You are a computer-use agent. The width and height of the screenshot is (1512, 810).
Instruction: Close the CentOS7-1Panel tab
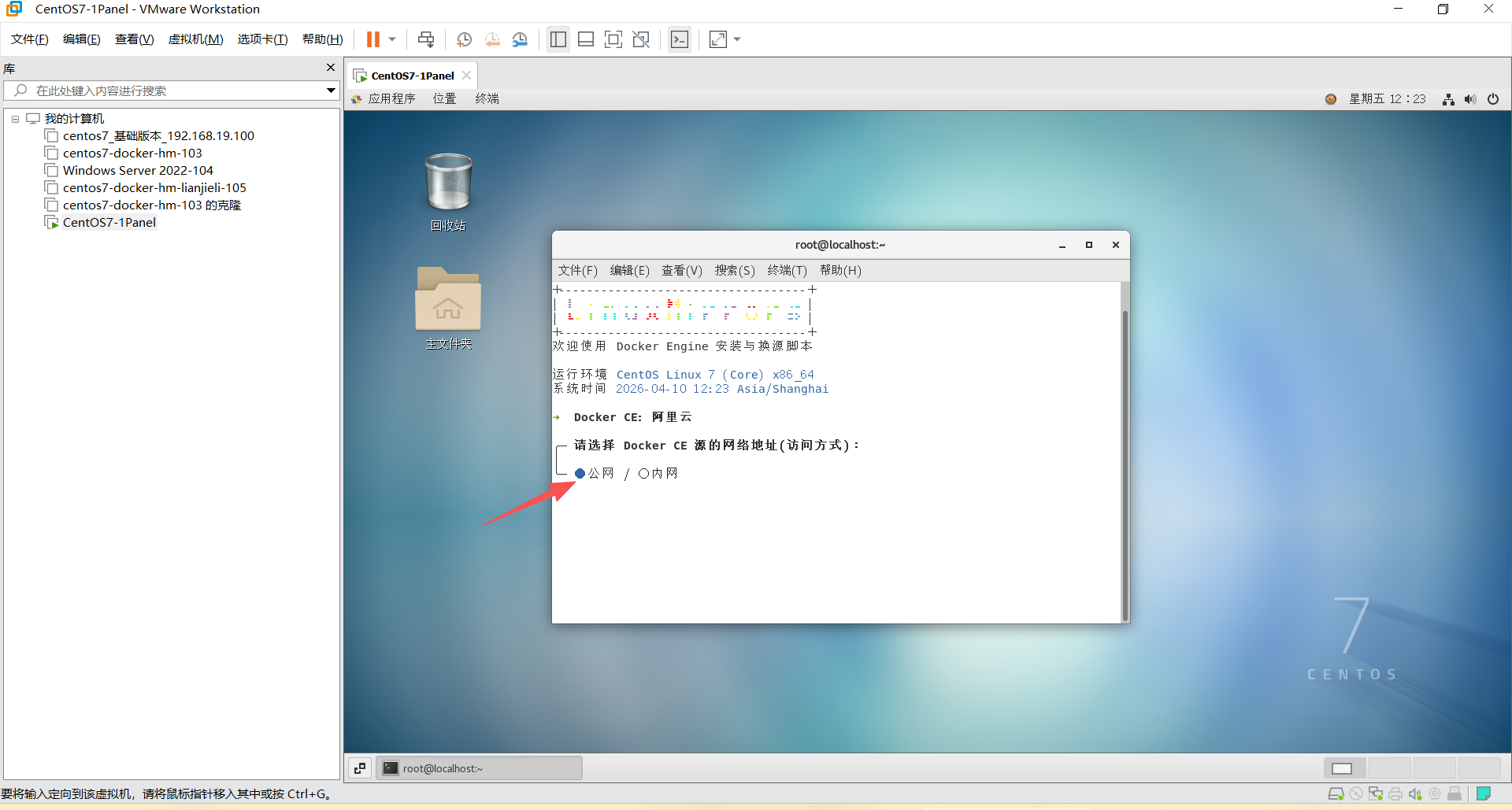click(467, 76)
